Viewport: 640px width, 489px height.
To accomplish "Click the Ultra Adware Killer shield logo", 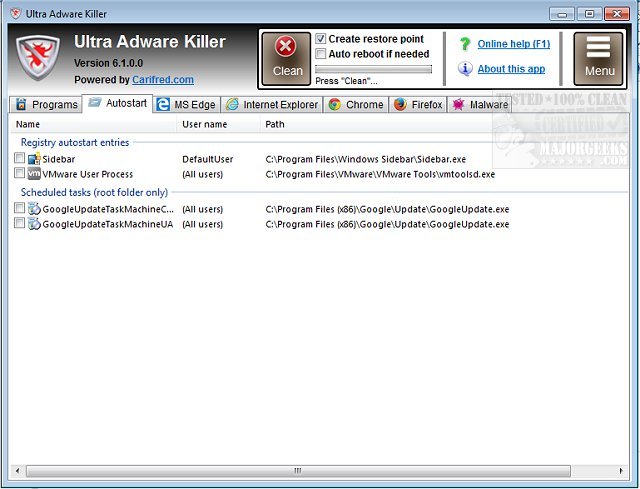I will pyautogui.click(x=38, y=57).
